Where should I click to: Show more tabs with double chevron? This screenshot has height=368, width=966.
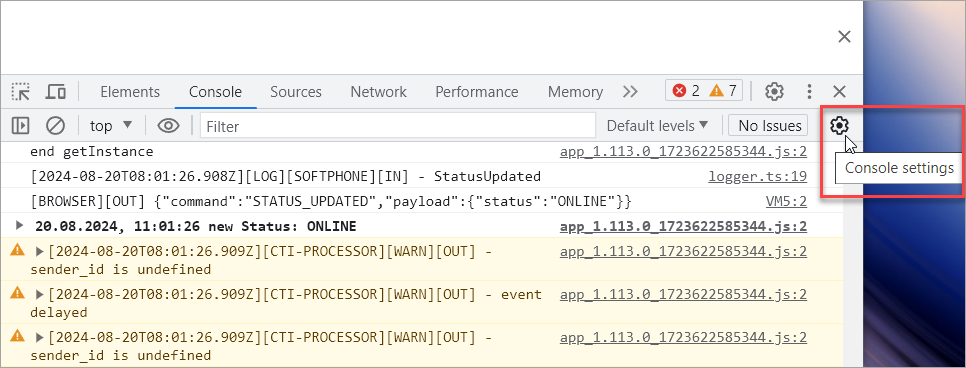[630, 92]
